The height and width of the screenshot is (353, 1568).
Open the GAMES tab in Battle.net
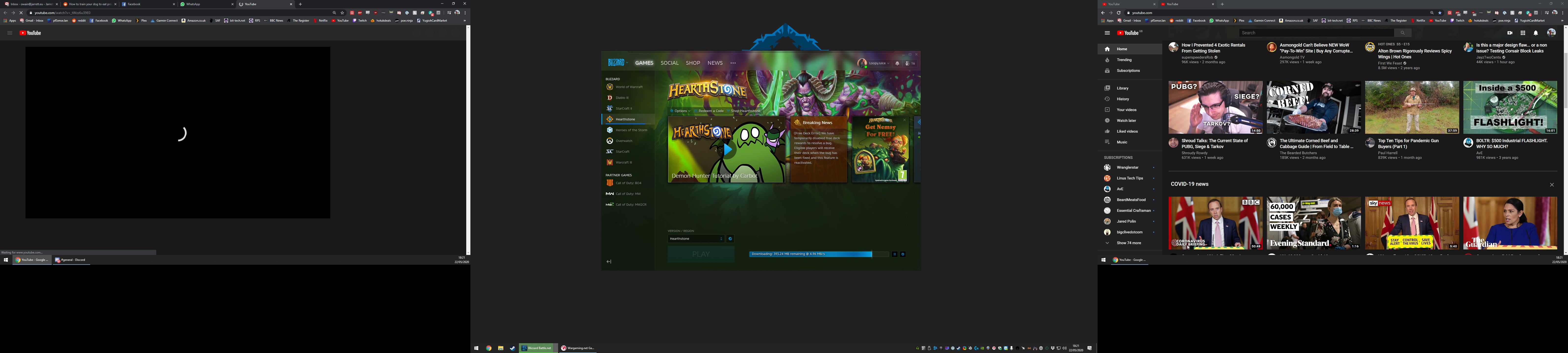[x=644, y=63]
